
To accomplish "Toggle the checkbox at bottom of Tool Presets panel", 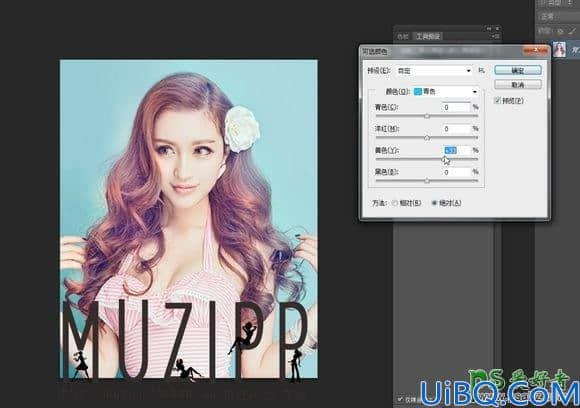I will tap(399, 399).
